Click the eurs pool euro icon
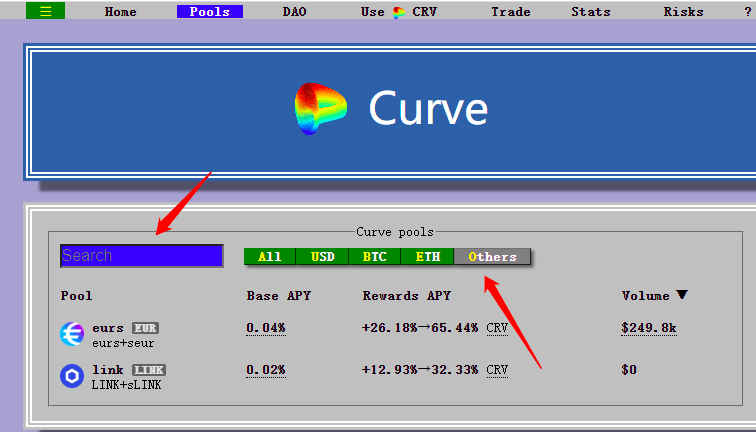 click(72, 334)
